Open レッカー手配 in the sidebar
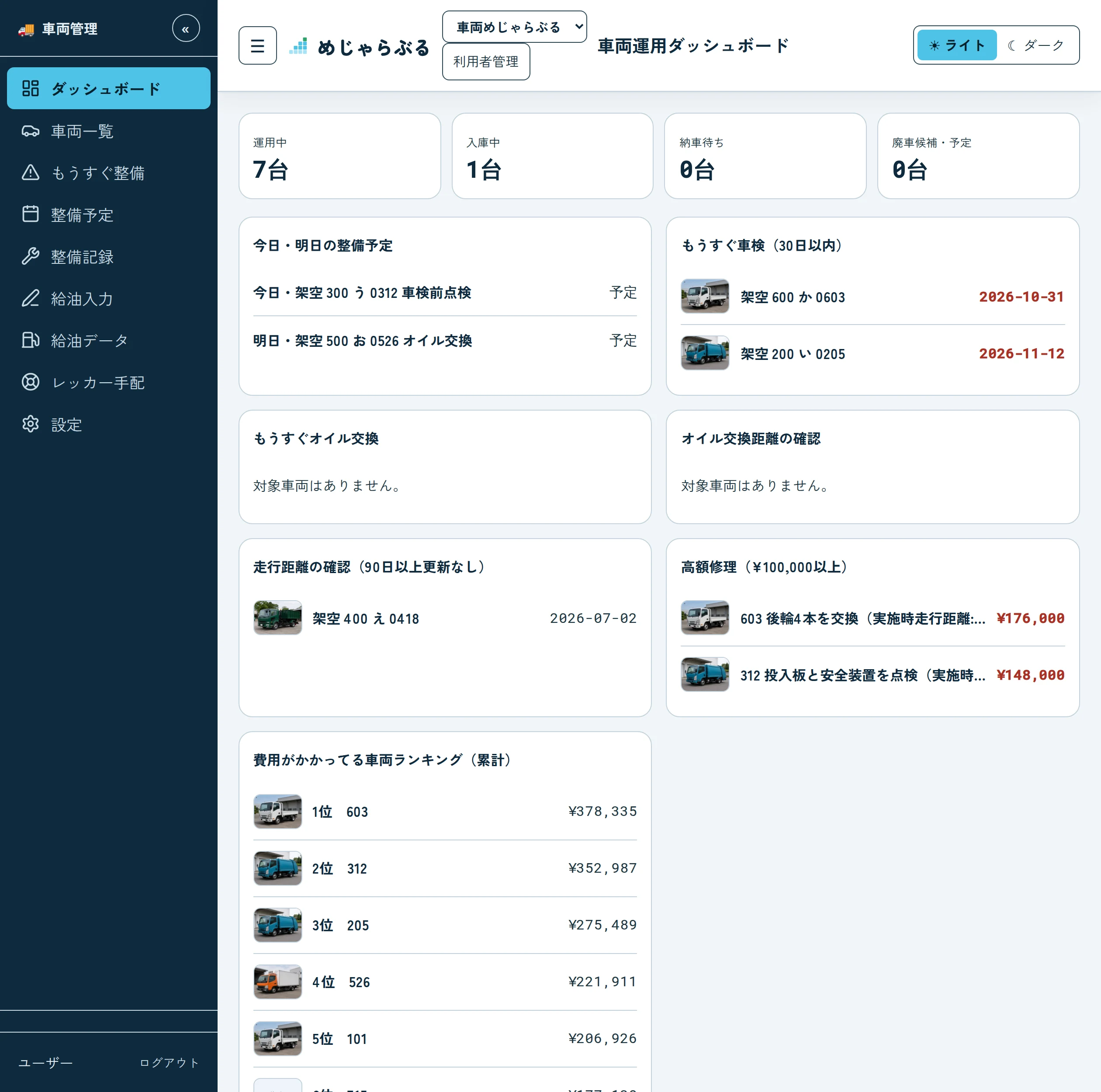 [x=109, y=382]
